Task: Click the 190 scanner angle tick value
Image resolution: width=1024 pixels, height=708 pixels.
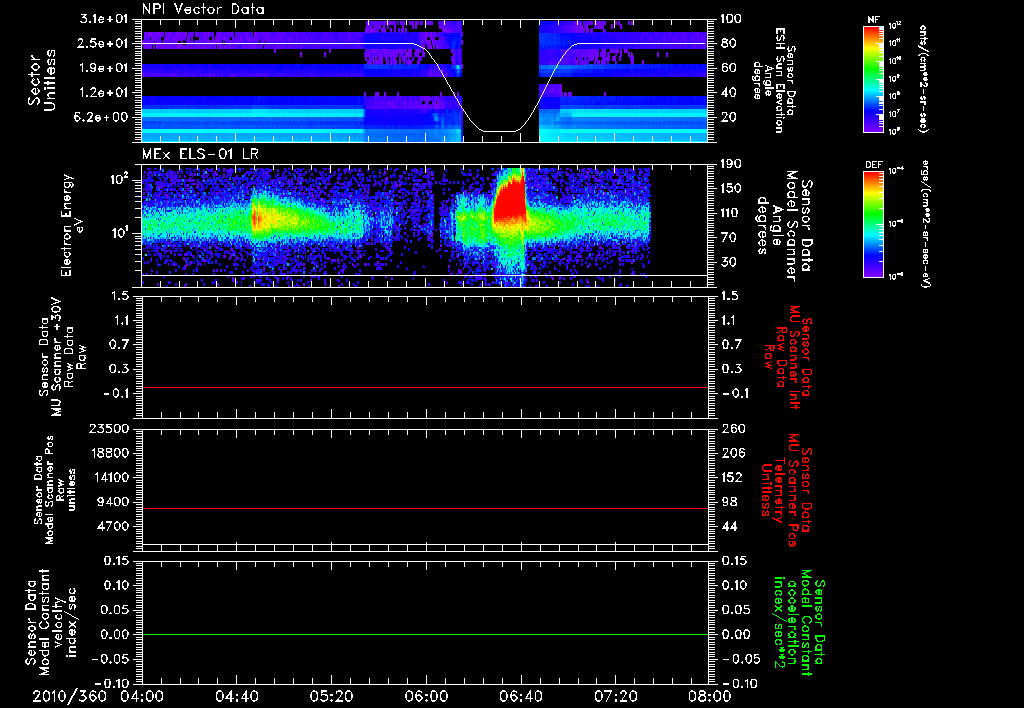Action: tap(731, 164)
